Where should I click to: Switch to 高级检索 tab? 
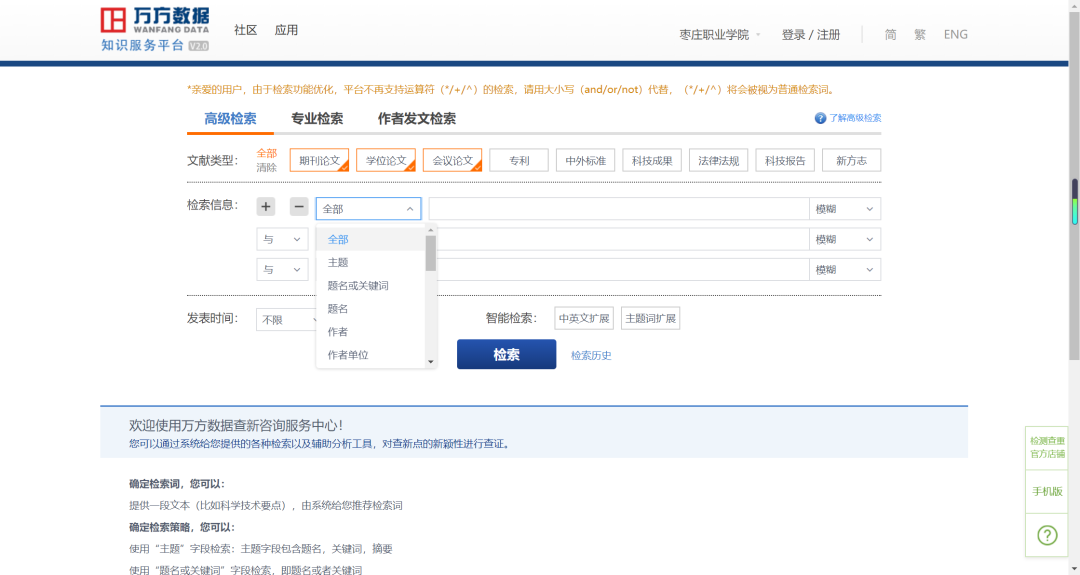click(230, 118)
